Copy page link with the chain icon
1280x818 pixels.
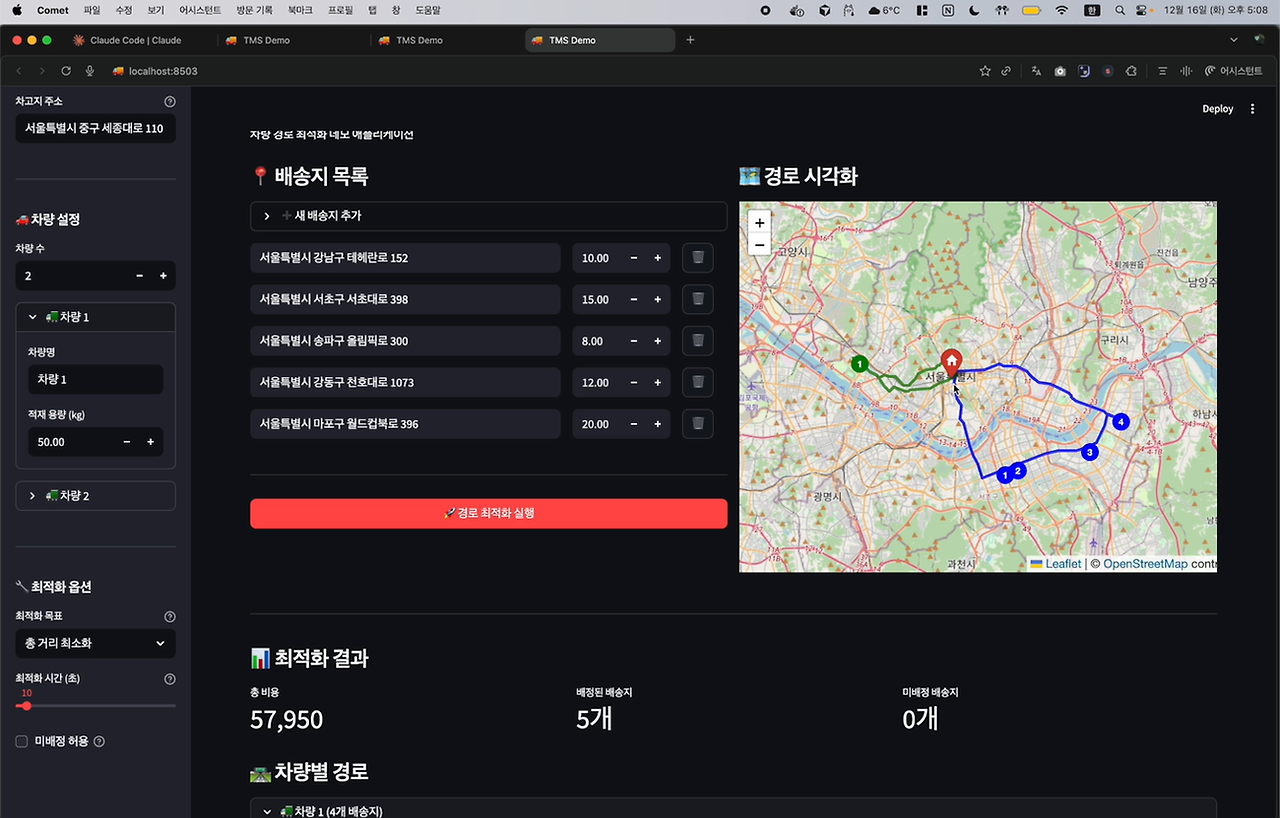[1006, 71]
